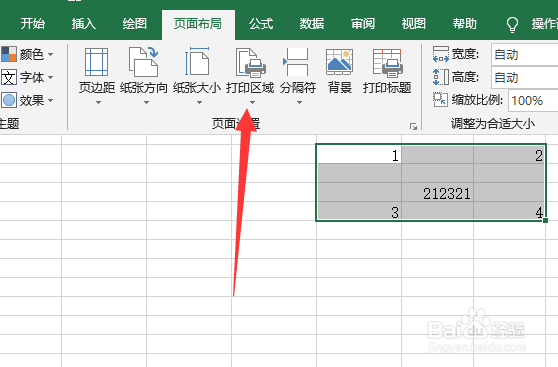Click the 纸张方向 orientation icon
Screen dimensions: 558x367
pos(144,62)
